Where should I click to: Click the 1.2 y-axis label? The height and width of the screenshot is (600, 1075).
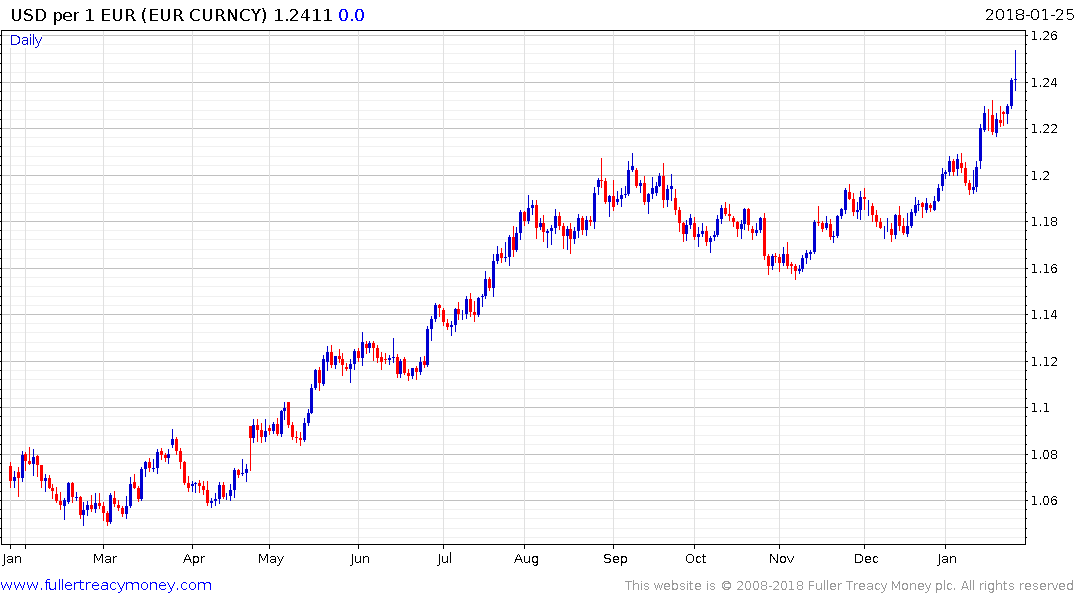(x=1040, y=176)
